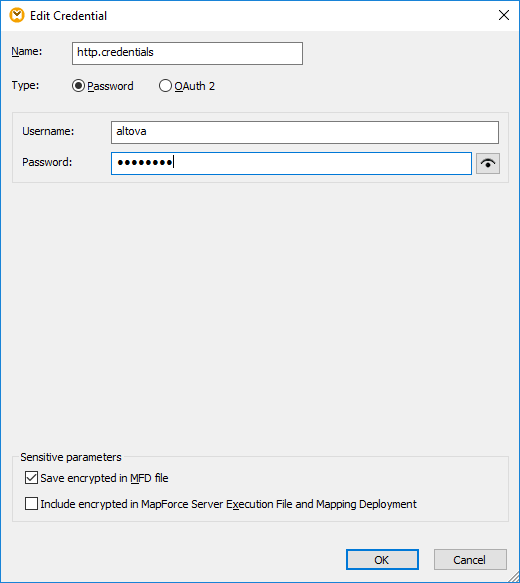
Task: Close the Edit Credential dialog with X
Action: pyautogui.click(x=504, y=15)
